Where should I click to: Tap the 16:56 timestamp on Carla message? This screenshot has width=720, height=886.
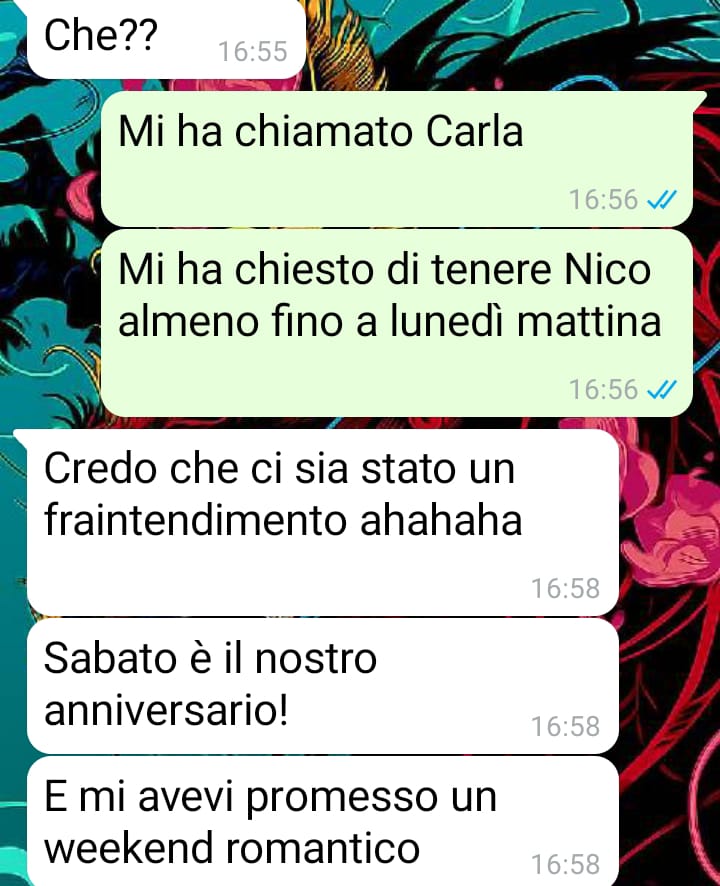point(603,199)
